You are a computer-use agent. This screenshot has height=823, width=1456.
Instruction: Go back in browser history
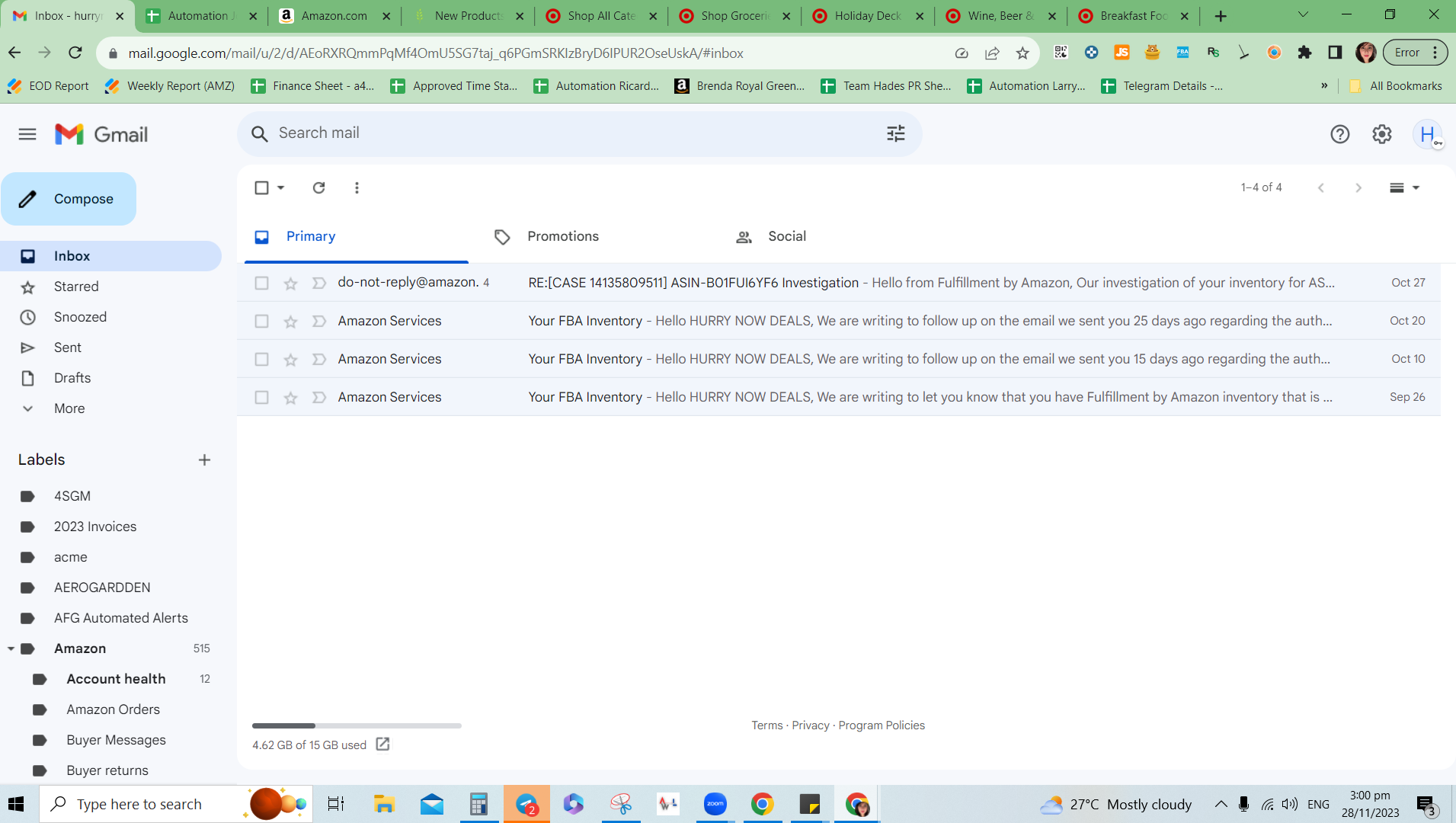14,53
